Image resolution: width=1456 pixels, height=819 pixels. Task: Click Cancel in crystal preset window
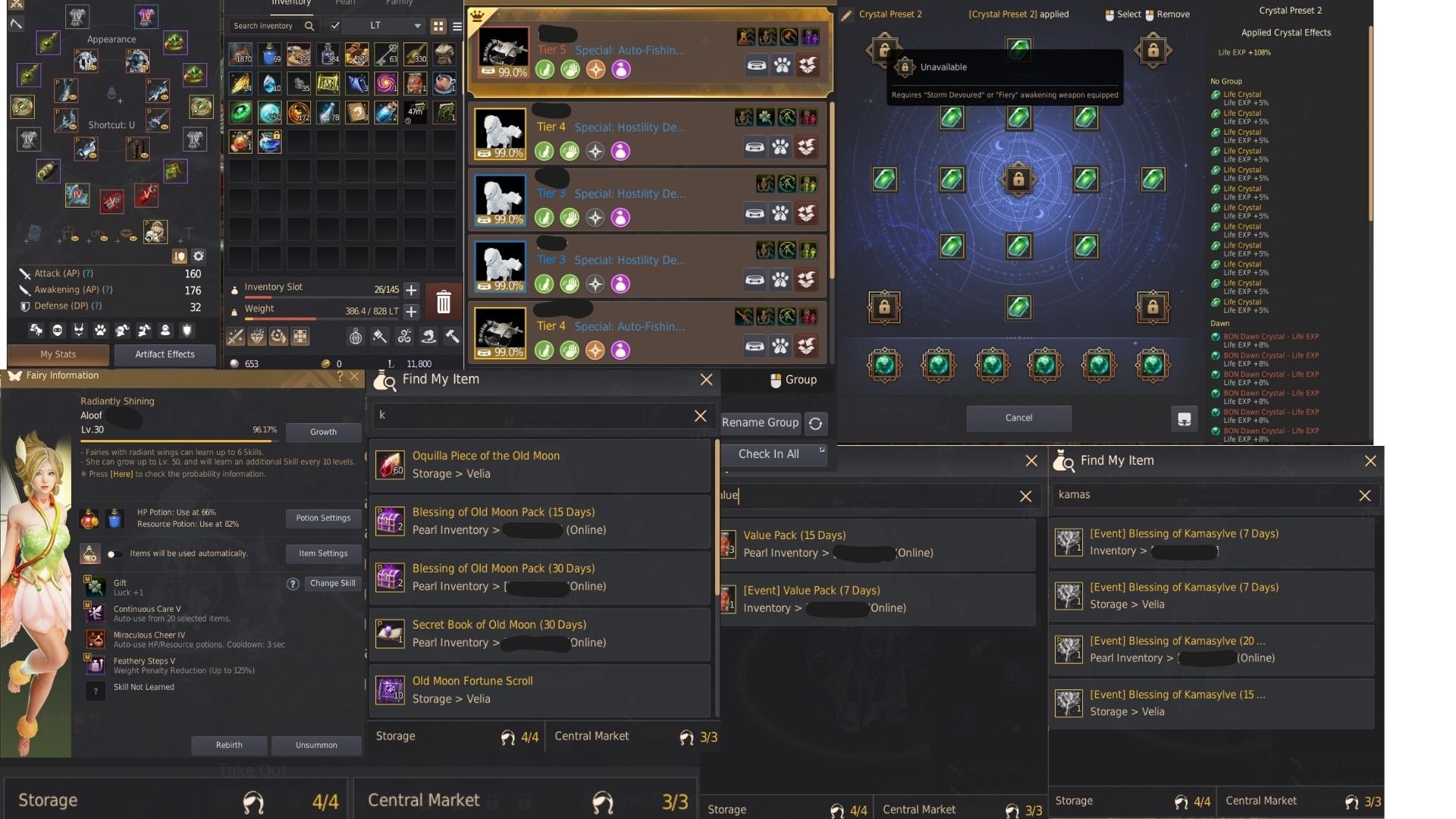point(1018,418)
